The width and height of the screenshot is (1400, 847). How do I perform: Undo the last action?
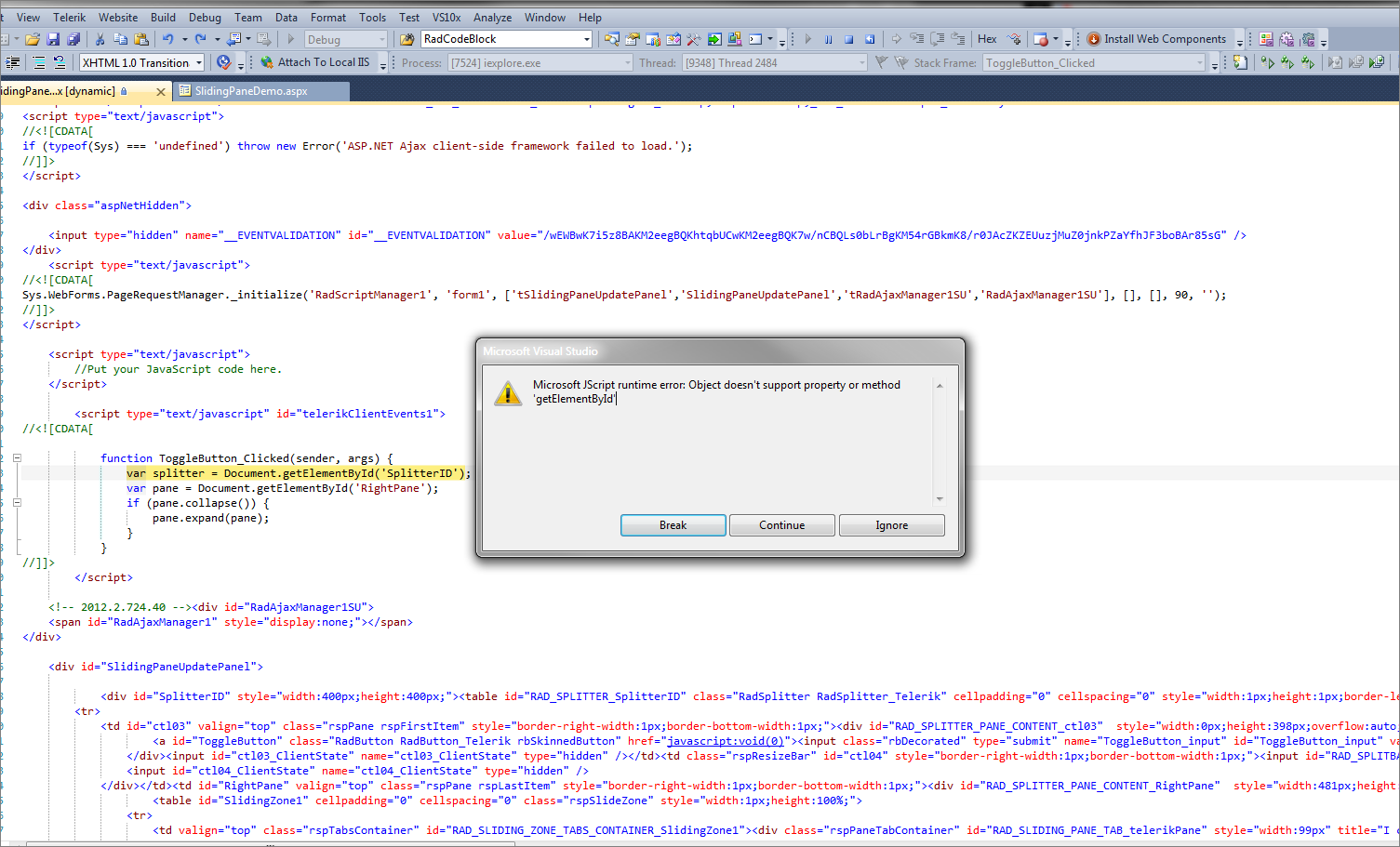(x=168, y=39)
